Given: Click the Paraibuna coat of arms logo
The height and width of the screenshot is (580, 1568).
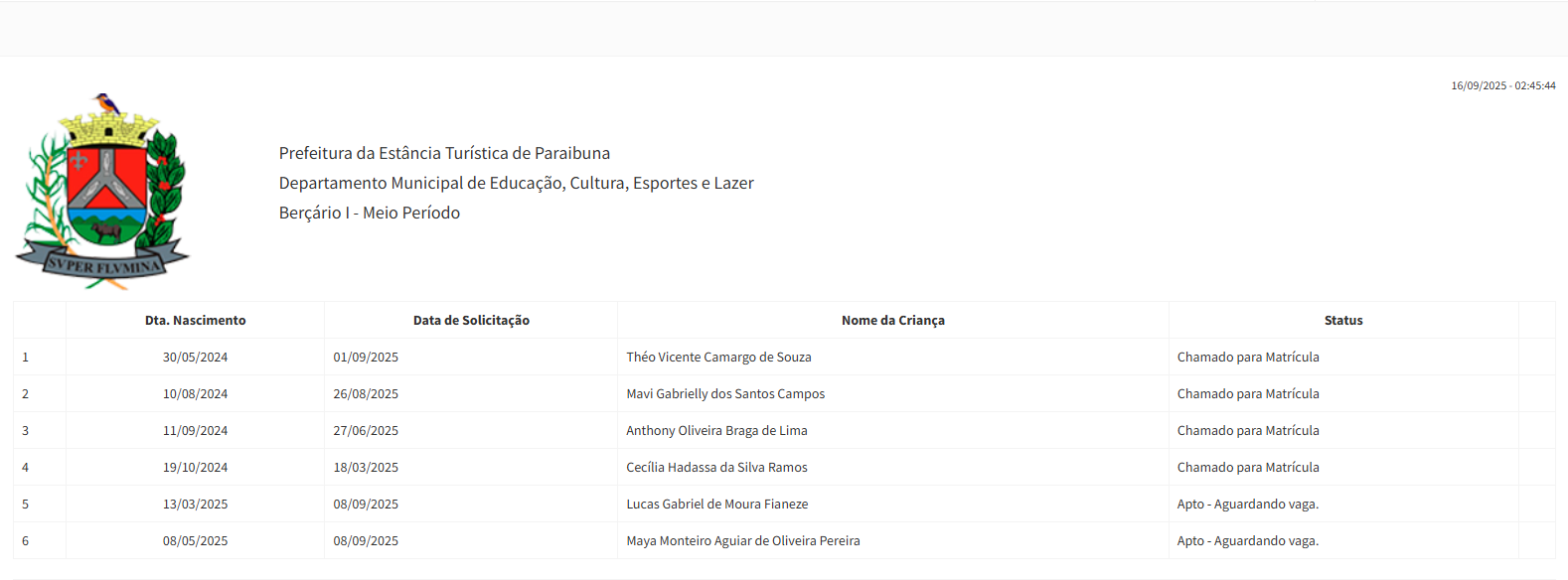Looking at the screenshot, I should [x=102, y=192].
